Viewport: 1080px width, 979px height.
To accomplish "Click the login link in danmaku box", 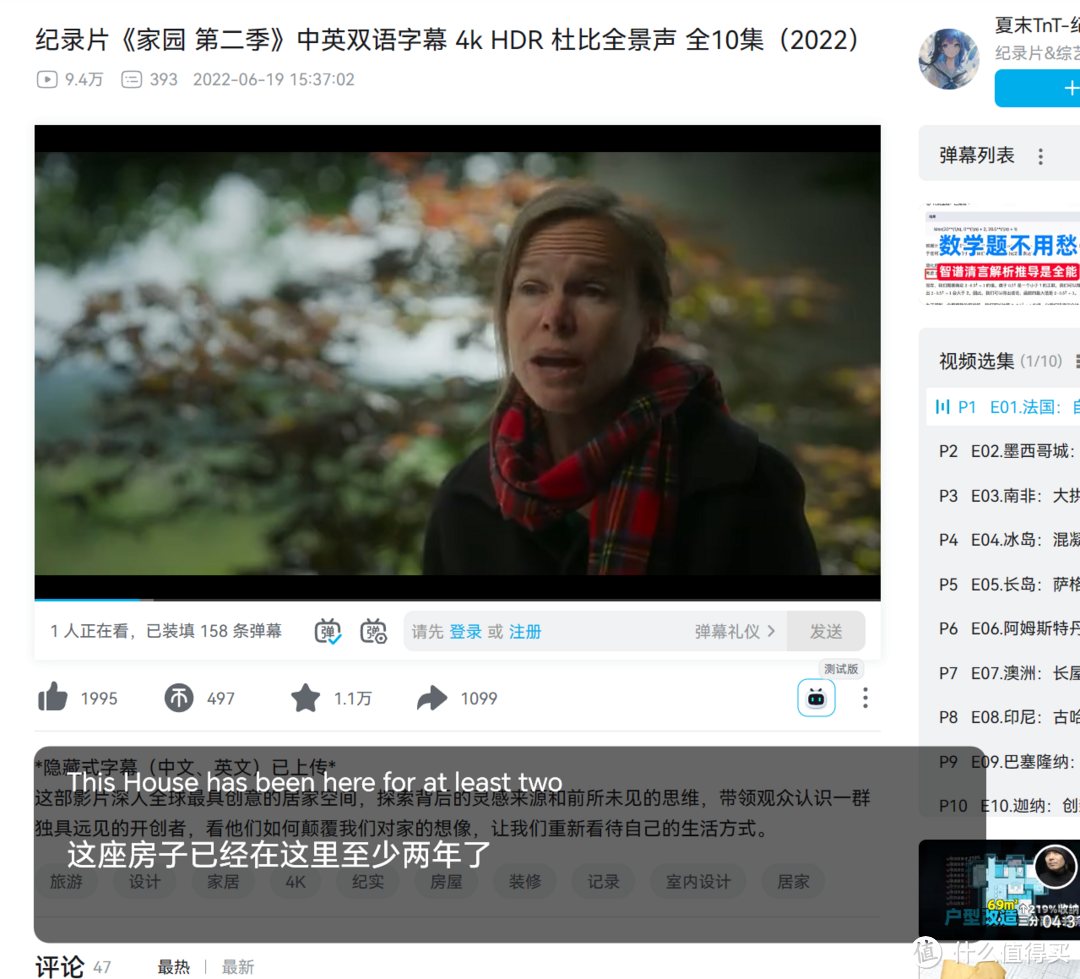I will coord(465,632).
